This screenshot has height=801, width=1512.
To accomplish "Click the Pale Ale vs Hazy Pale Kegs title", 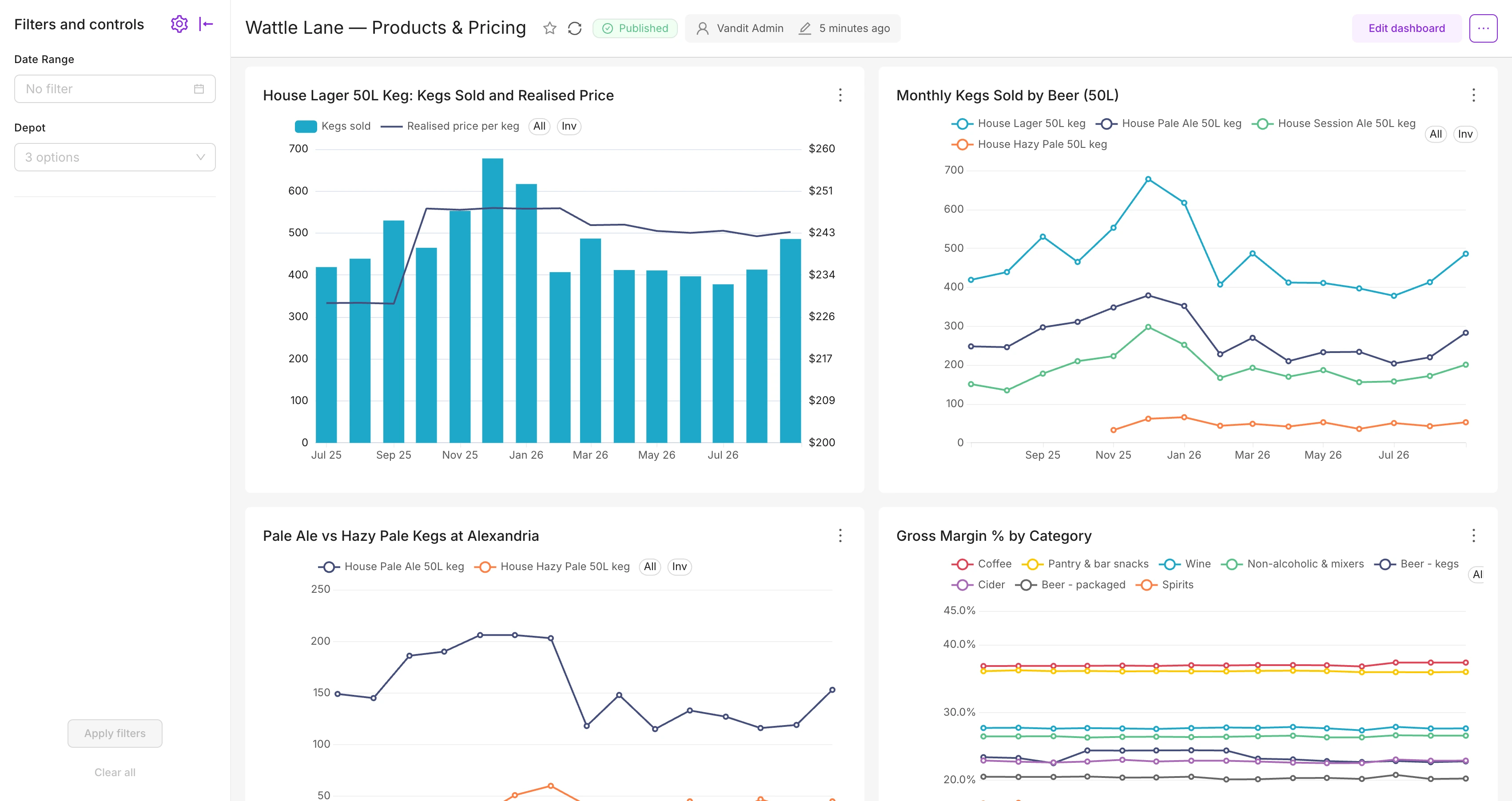I will 401,536.
